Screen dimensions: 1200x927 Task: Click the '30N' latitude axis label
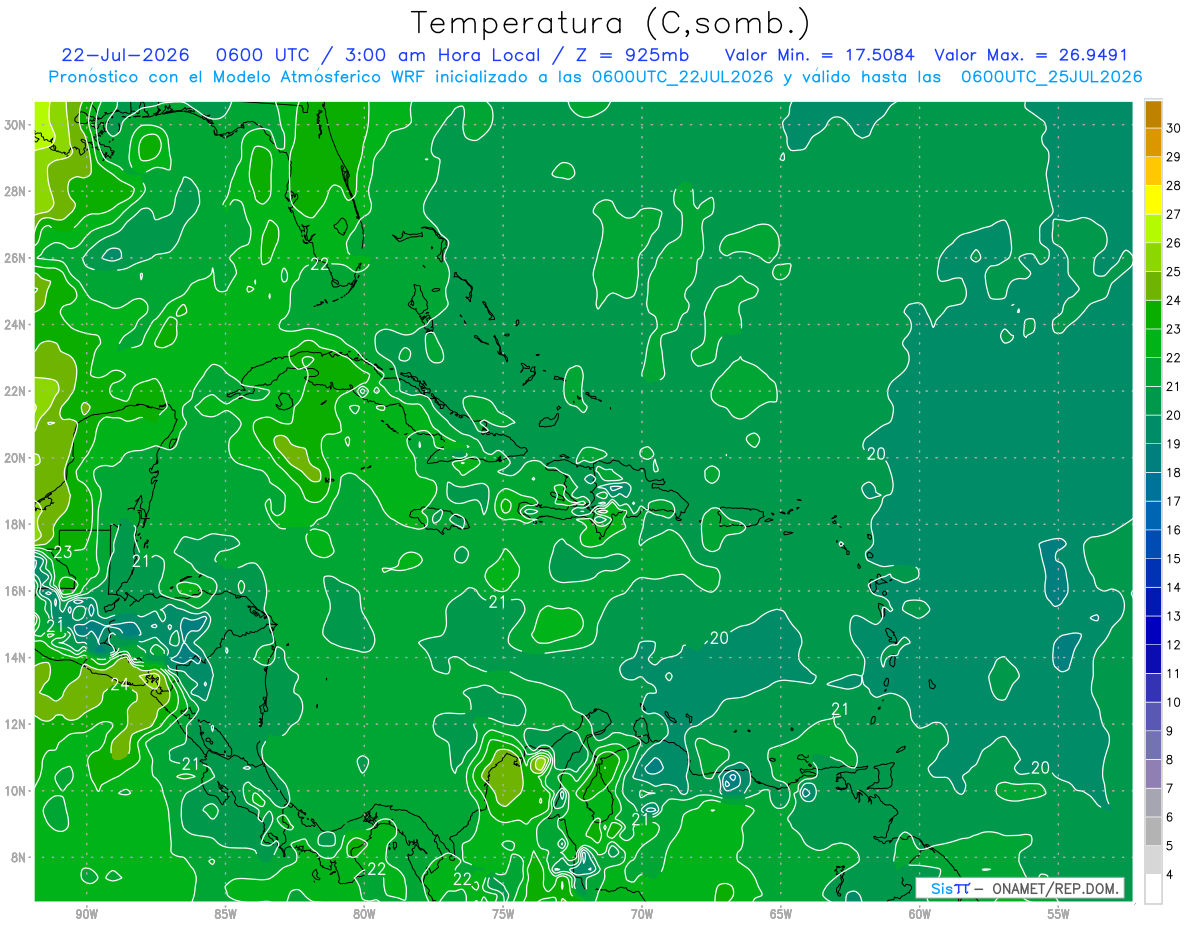[14, 125]
